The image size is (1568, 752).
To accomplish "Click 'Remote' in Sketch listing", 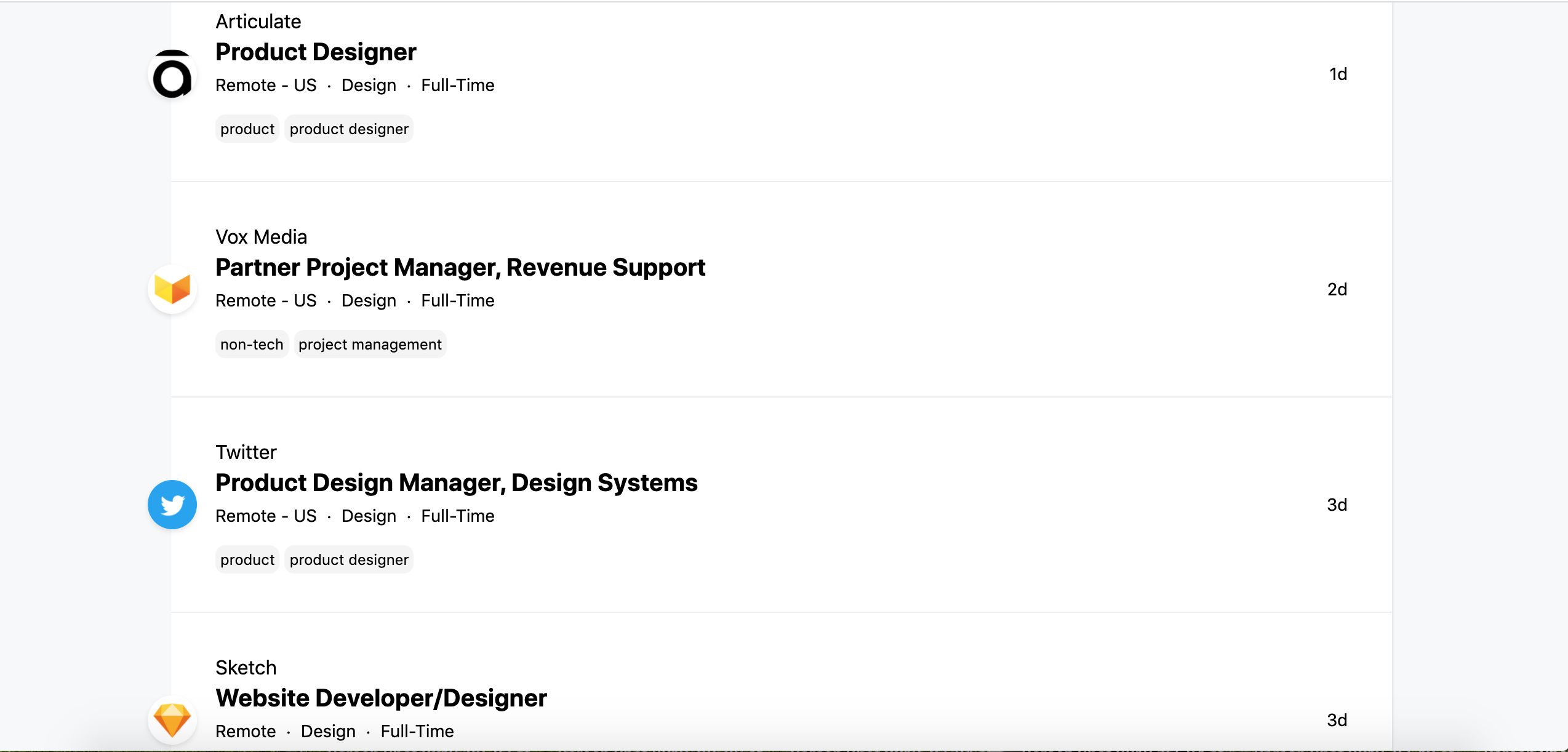I will (246, 731).
